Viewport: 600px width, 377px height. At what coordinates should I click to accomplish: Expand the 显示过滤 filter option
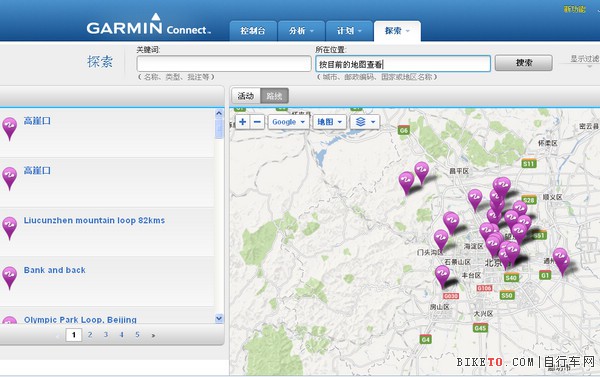[x=584, y=59]
